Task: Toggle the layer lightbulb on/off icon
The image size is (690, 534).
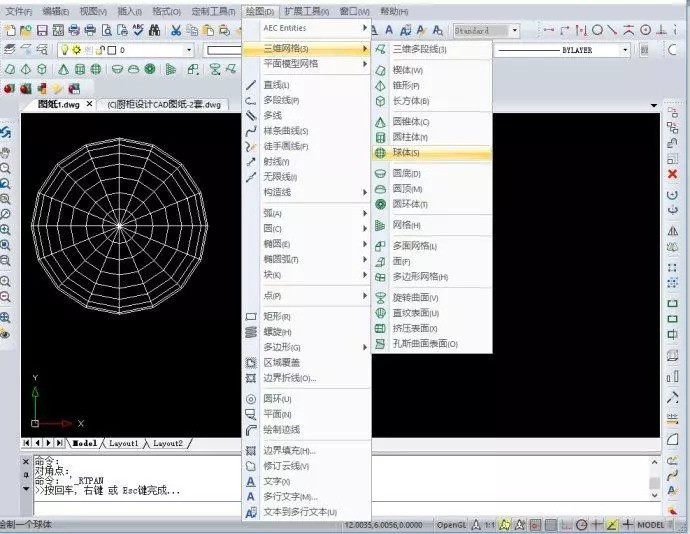Action: click(x=62, y=49)
